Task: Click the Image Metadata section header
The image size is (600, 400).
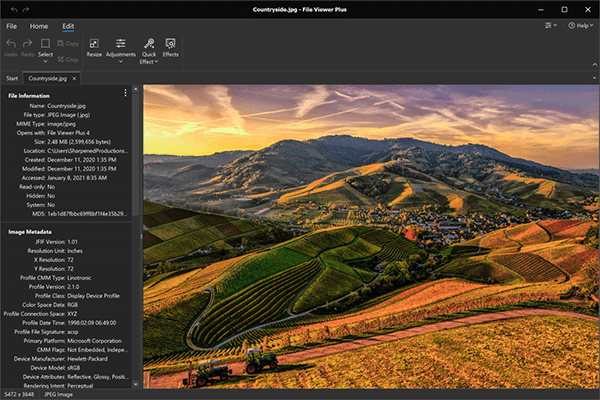Action: (30, 232)
